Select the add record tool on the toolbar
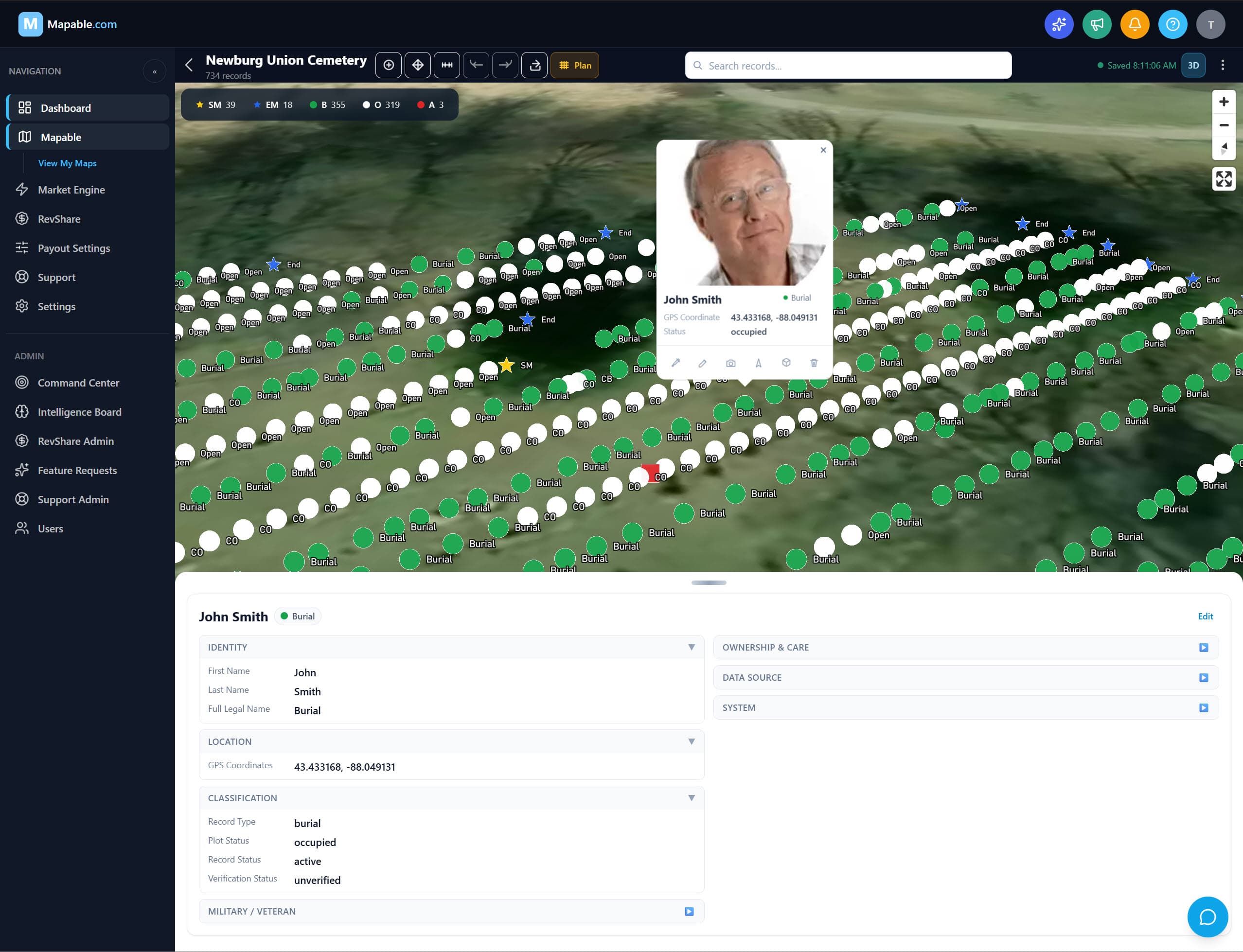Viewport: 1243px width, 952px height. [x=389, y=65]
